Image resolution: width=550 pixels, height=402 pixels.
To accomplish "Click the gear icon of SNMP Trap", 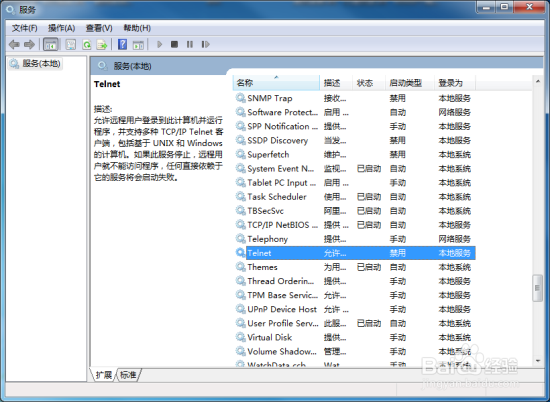I will point(240,98).
